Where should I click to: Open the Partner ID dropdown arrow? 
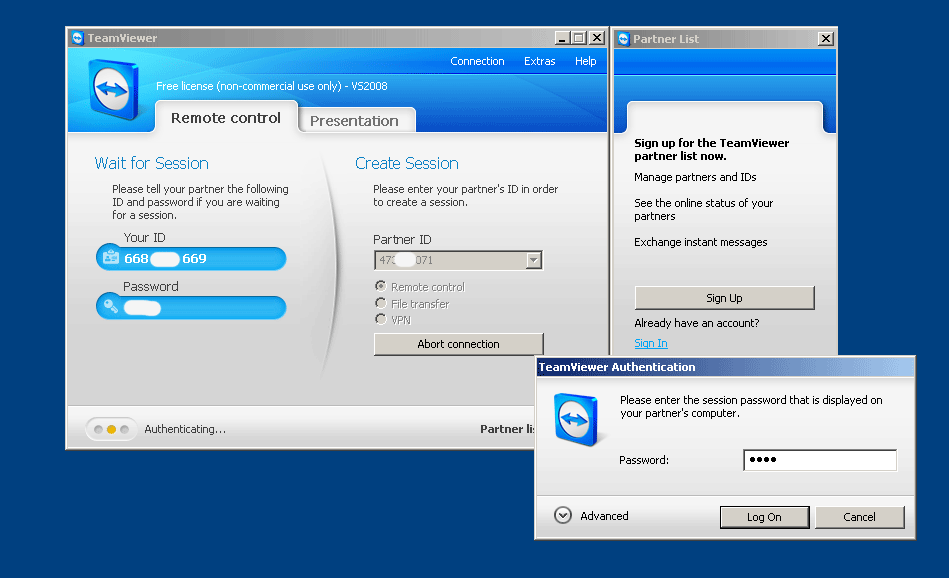[x=533, y=260]
